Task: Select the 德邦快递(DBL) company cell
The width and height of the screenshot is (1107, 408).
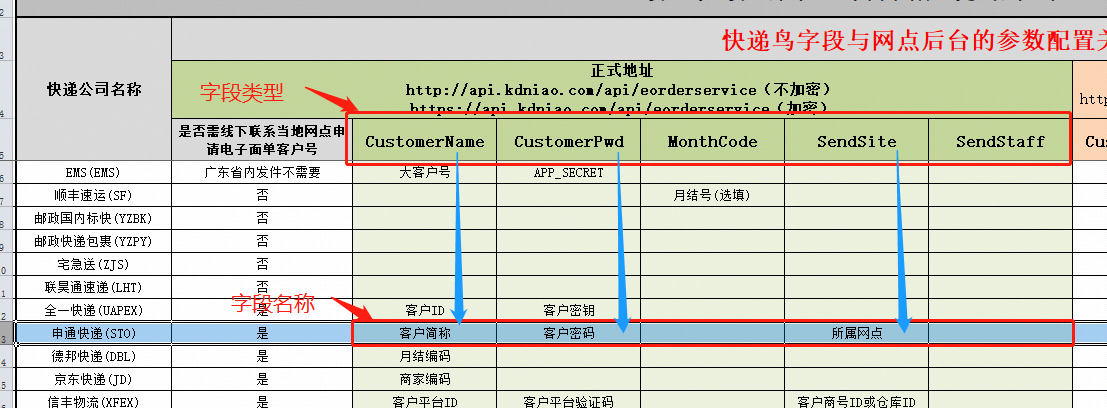Action: click(x=93, y=356)
